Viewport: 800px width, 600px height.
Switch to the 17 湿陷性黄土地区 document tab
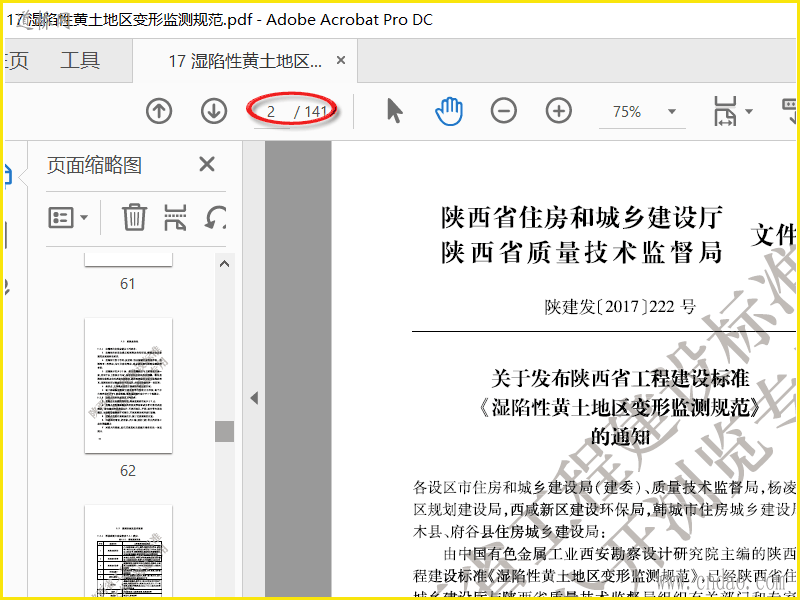245,61
